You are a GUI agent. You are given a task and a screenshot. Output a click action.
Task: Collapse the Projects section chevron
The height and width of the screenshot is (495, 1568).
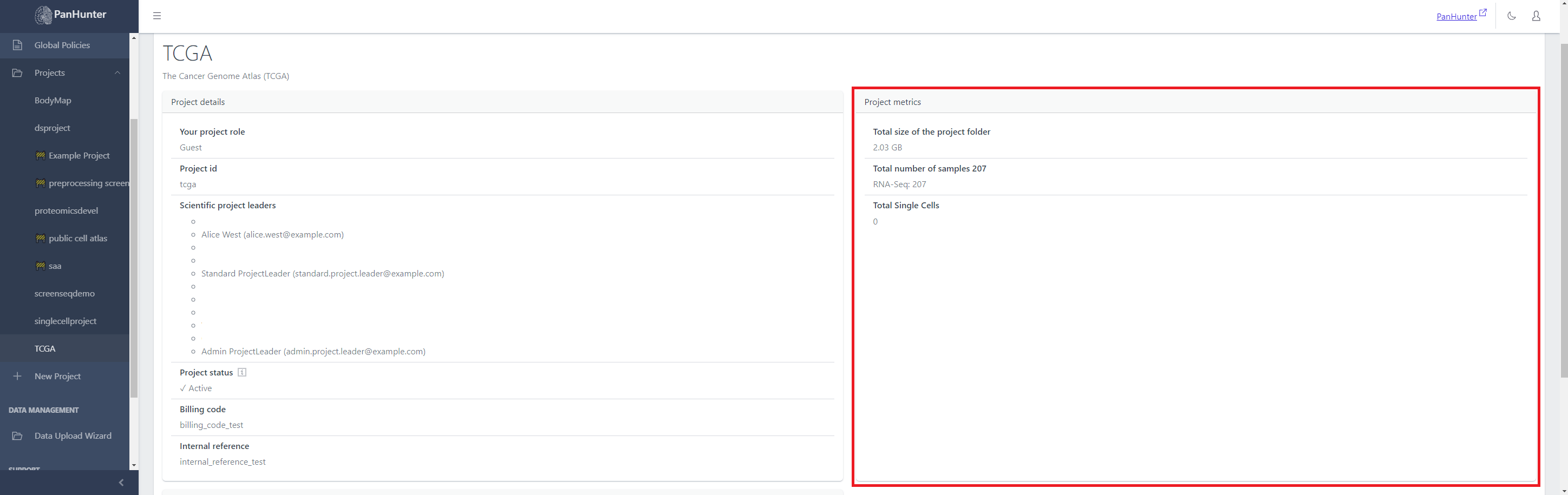click(117, 72)
